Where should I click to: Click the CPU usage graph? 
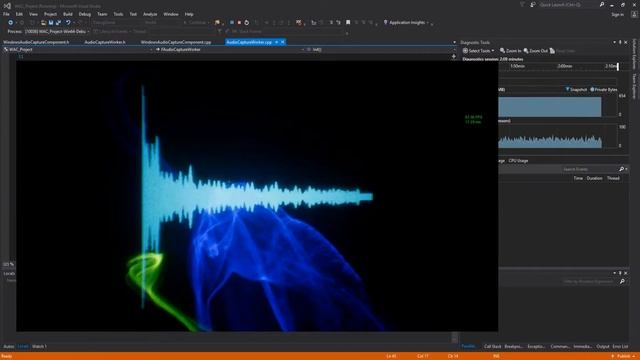coord(550,141)
